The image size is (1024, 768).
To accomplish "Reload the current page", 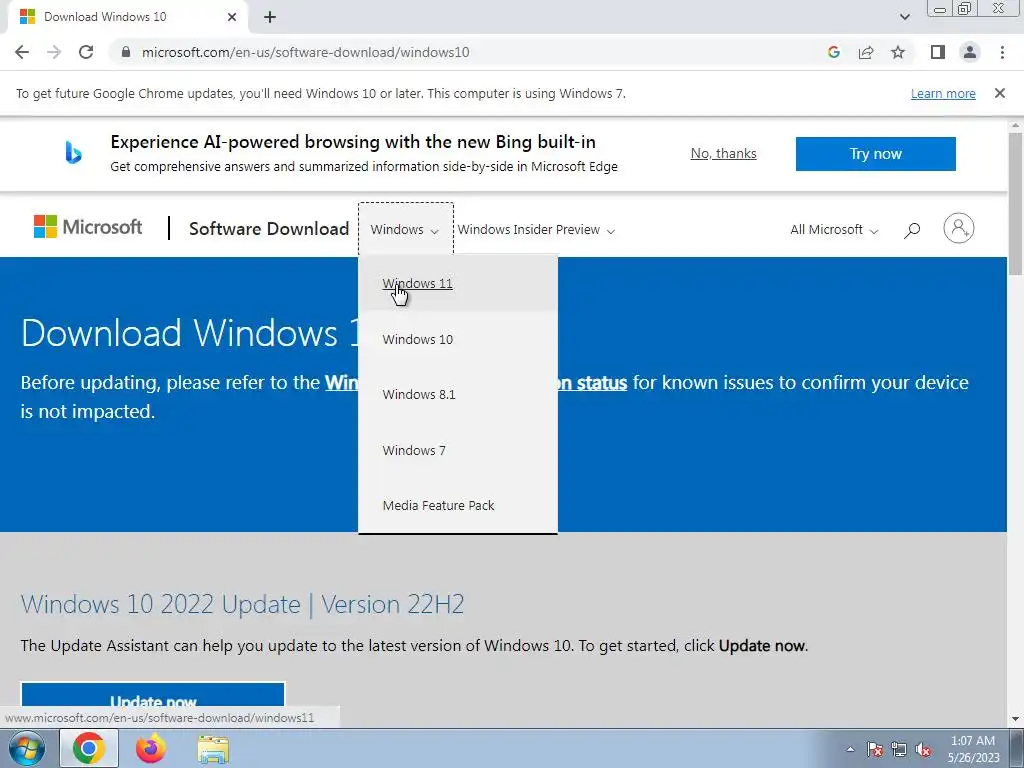I will (86, 52).
